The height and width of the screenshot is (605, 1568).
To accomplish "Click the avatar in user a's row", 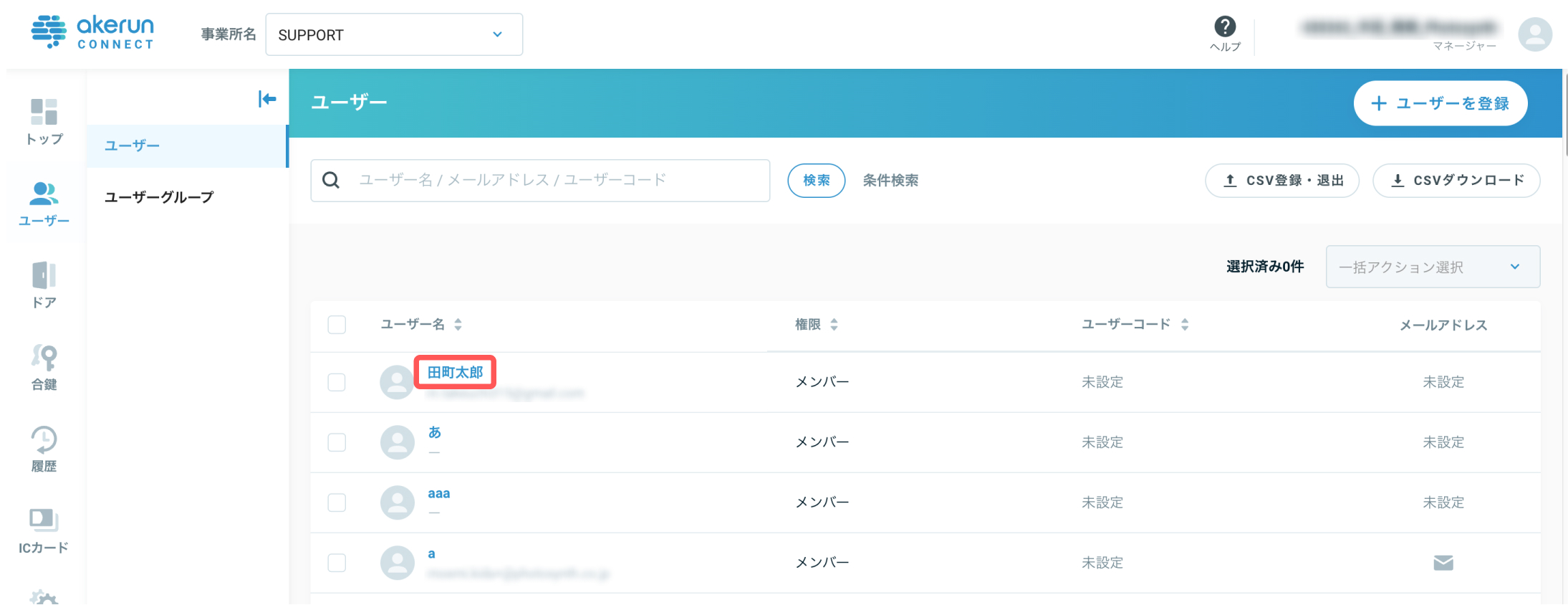I will (397, 563).
